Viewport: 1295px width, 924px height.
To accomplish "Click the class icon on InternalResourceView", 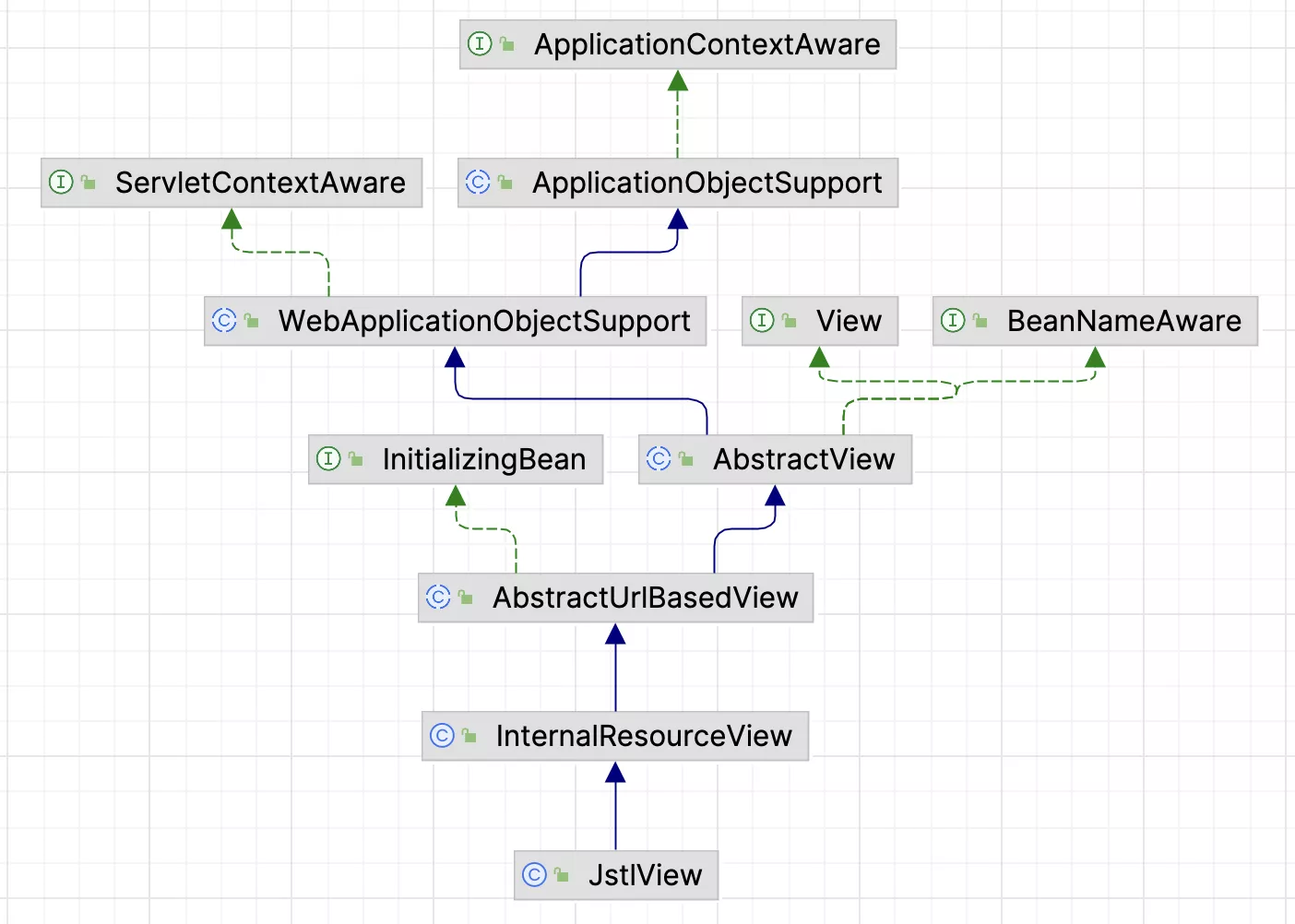I will pos(443,735).
